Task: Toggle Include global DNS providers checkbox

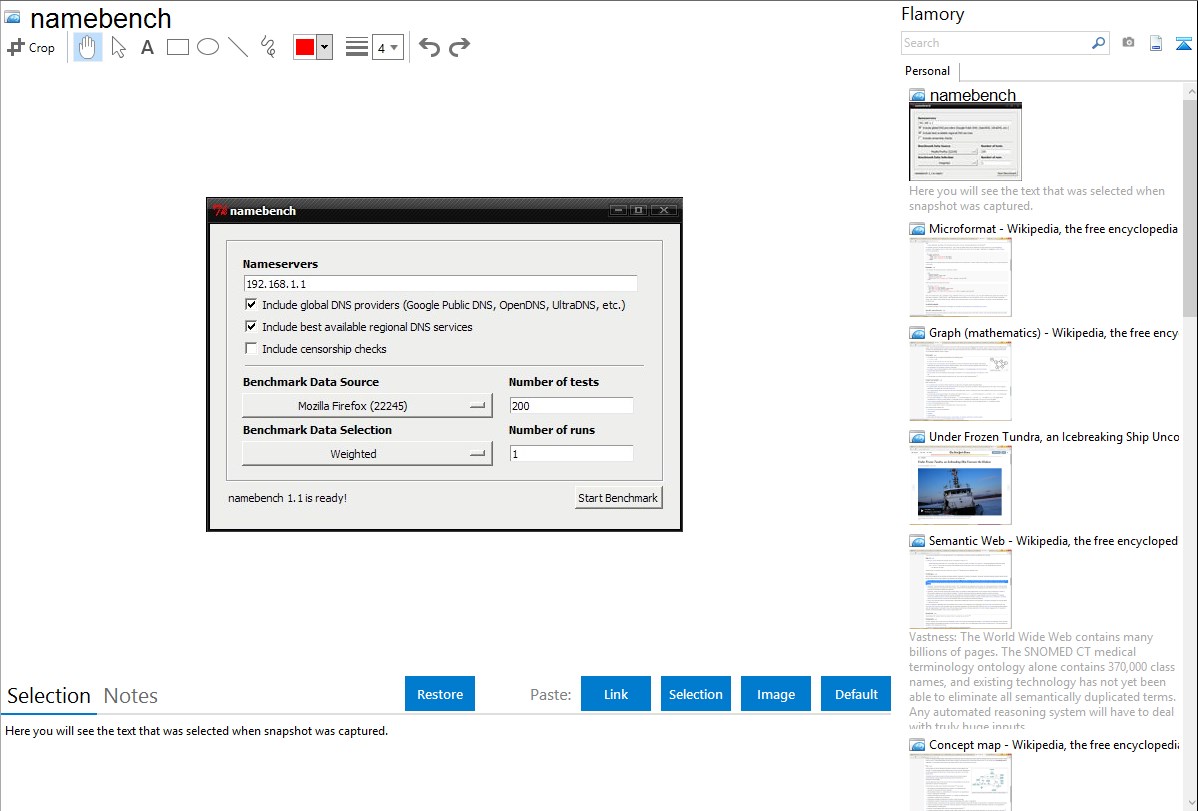Action: coord(251,305)
